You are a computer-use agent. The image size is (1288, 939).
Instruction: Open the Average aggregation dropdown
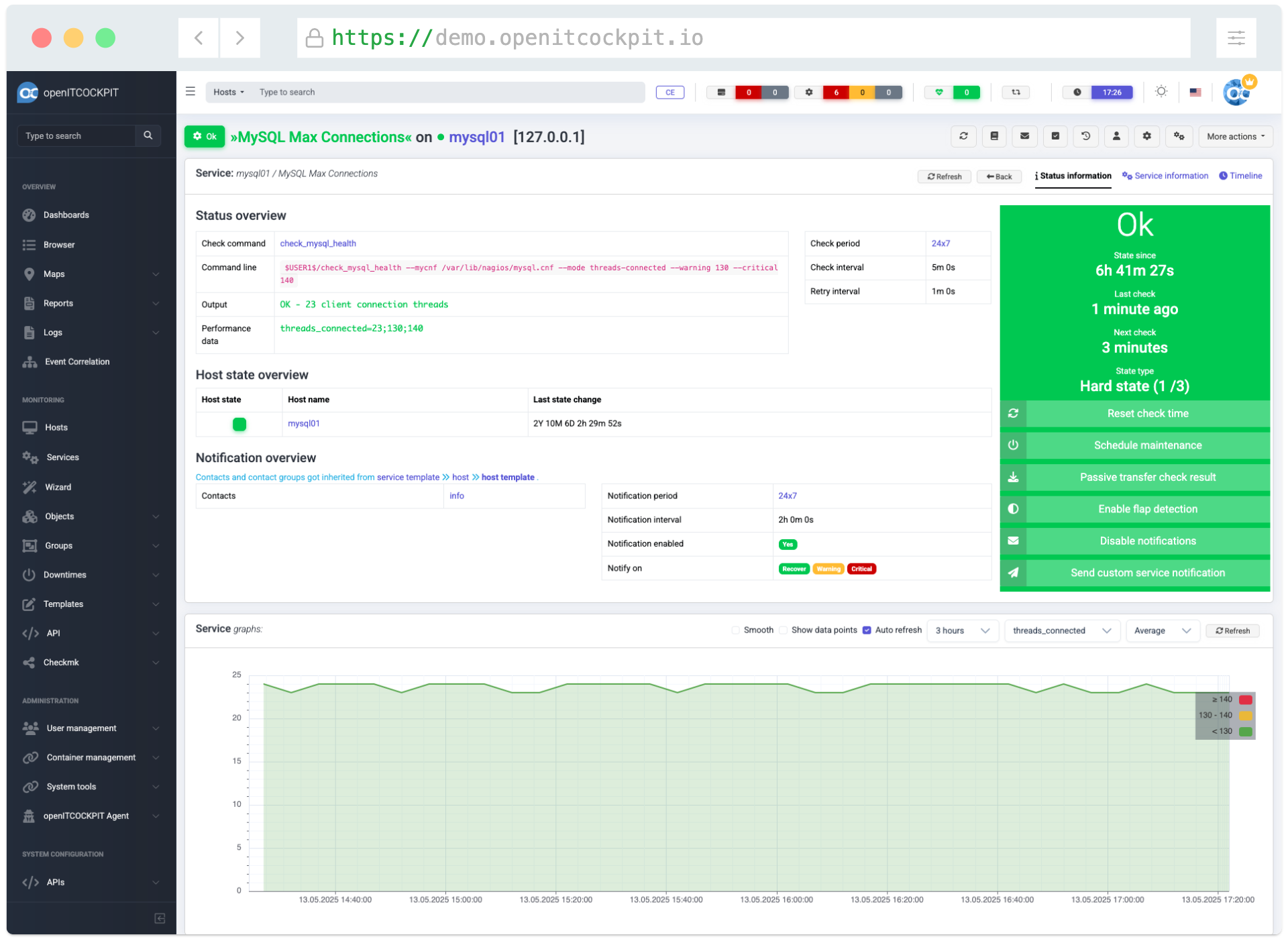(1163, 630)
